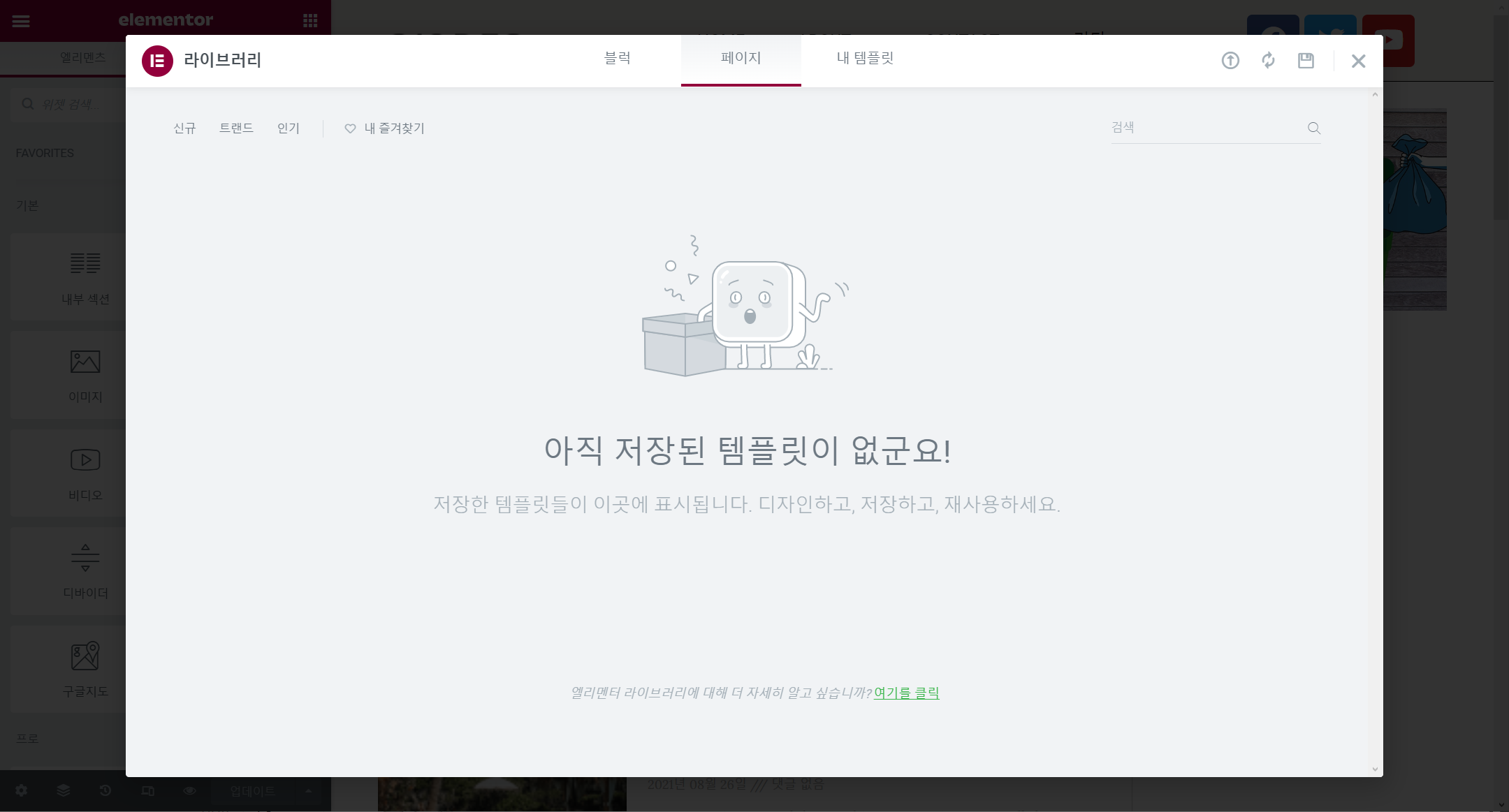
Task: Open the revision History panel
Action: 105,790
